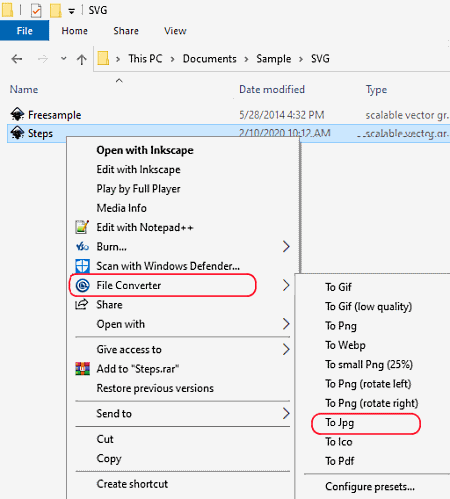Convert using To Gif option
450x499 pixels.
(x=338, y=287)
